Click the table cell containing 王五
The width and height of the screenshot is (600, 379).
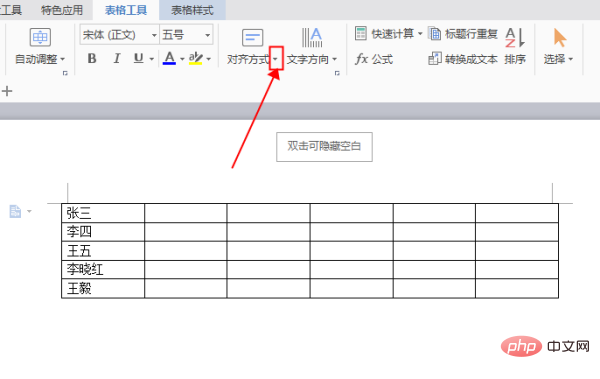pyautogui.click(x=103, y=251)
